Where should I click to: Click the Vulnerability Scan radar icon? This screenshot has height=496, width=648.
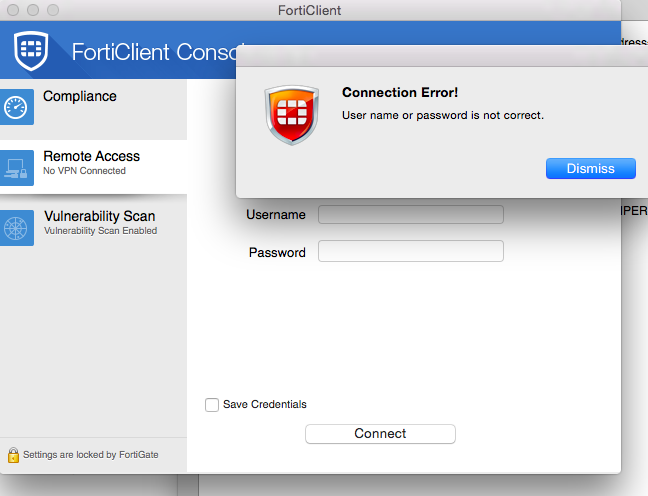point(18,228)
